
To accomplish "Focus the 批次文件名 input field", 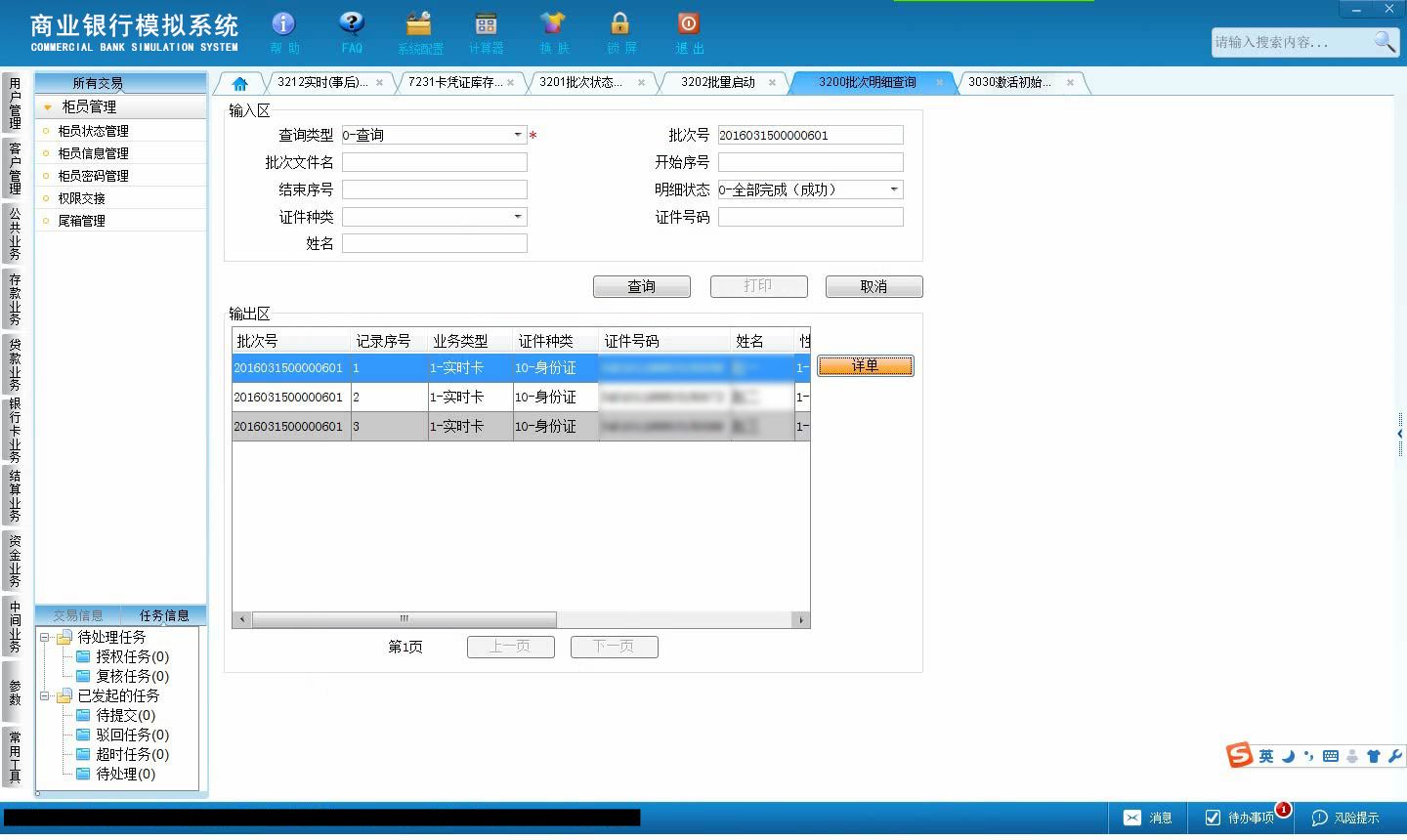I will (434, 162).
